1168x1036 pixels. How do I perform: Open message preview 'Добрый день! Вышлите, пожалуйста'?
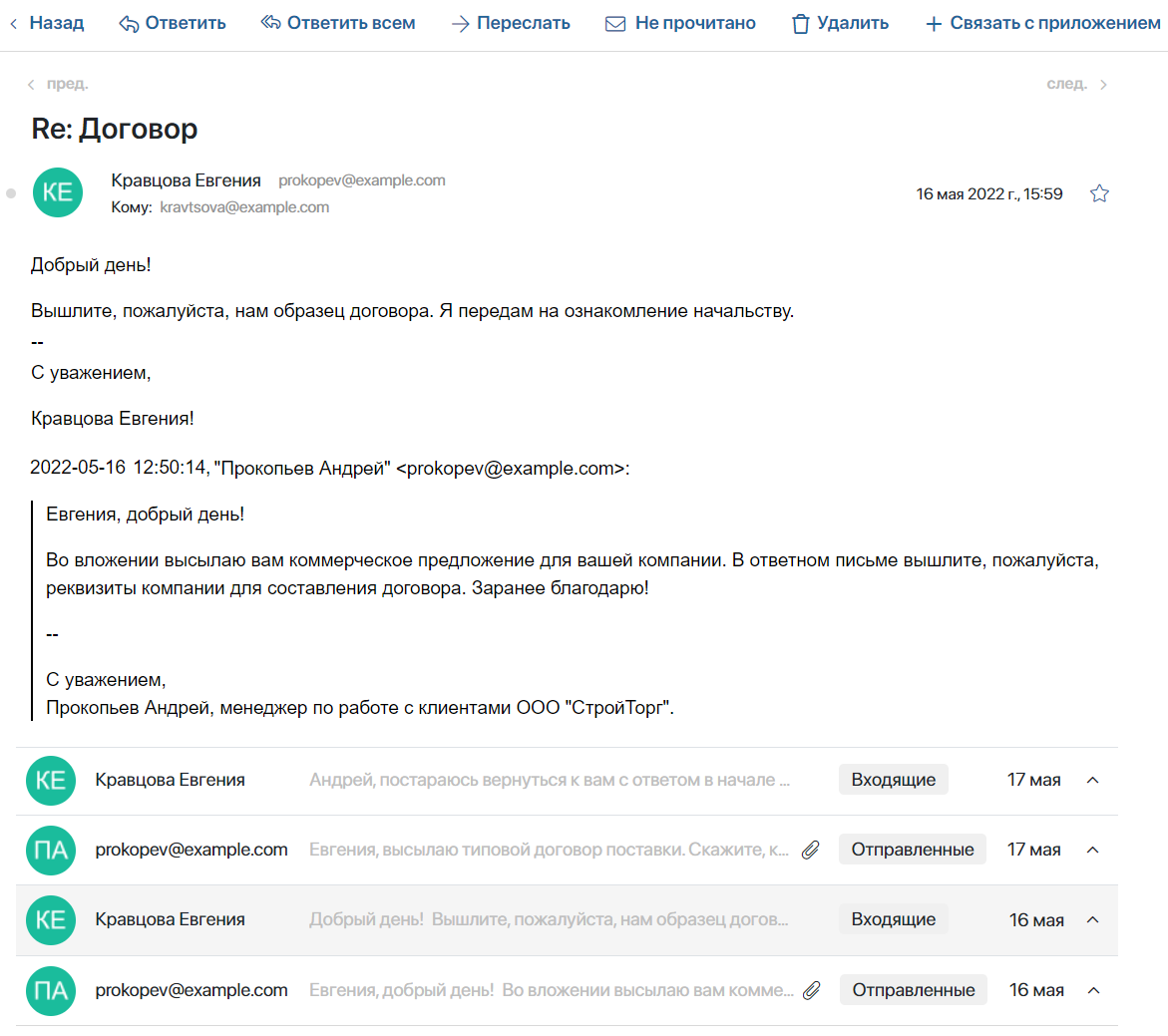549,919
